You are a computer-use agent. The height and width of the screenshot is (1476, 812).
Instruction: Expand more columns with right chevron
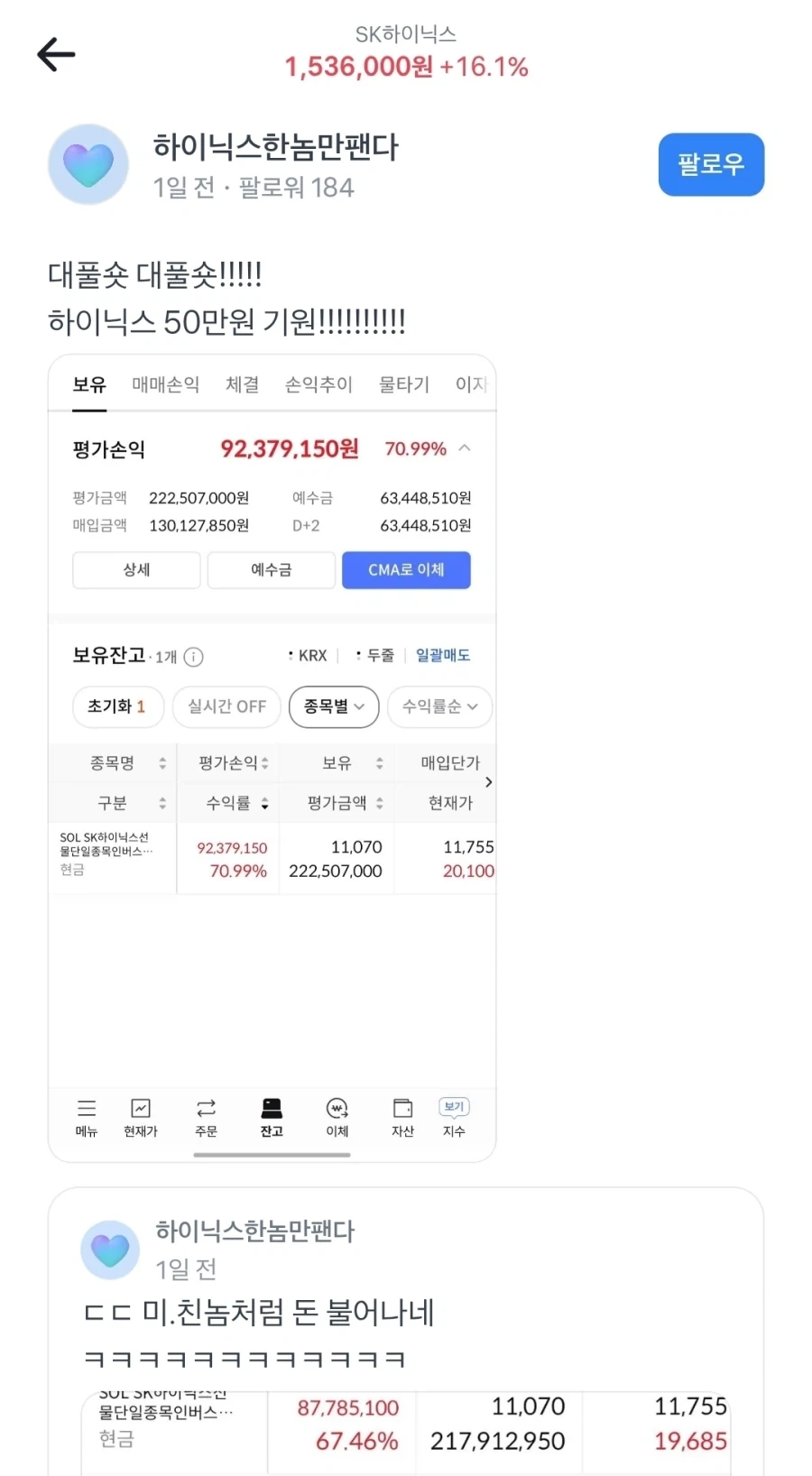point(489,782)
